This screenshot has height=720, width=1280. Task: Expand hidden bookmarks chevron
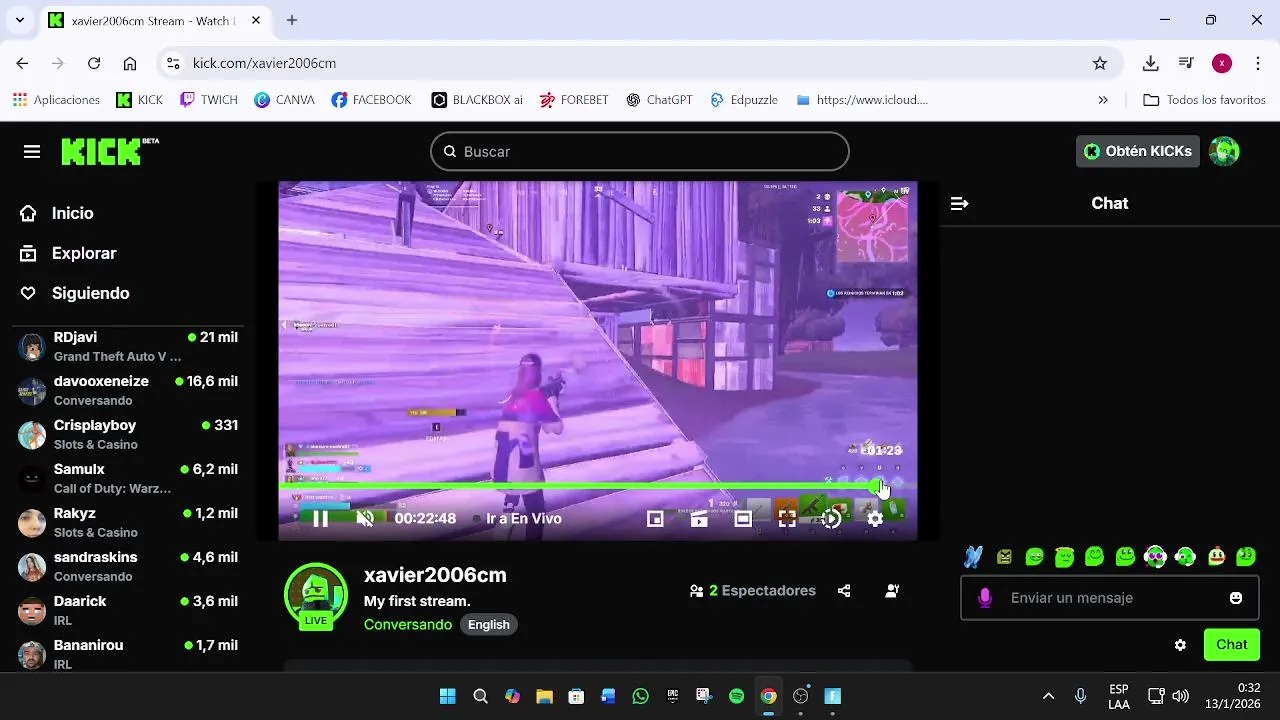pyautogui.click(x=1103, y=100)
